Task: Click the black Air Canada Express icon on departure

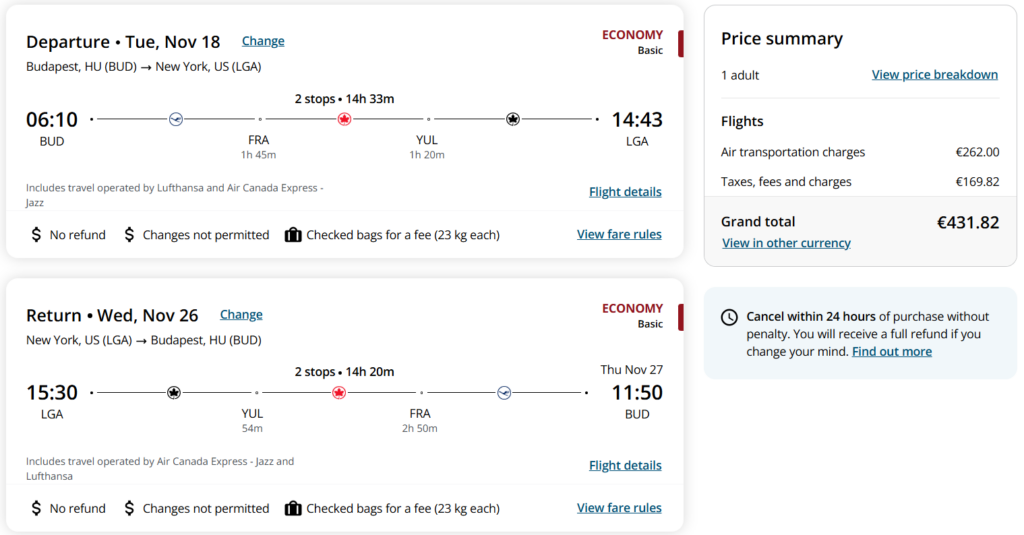Action: [x=513, y=119]
